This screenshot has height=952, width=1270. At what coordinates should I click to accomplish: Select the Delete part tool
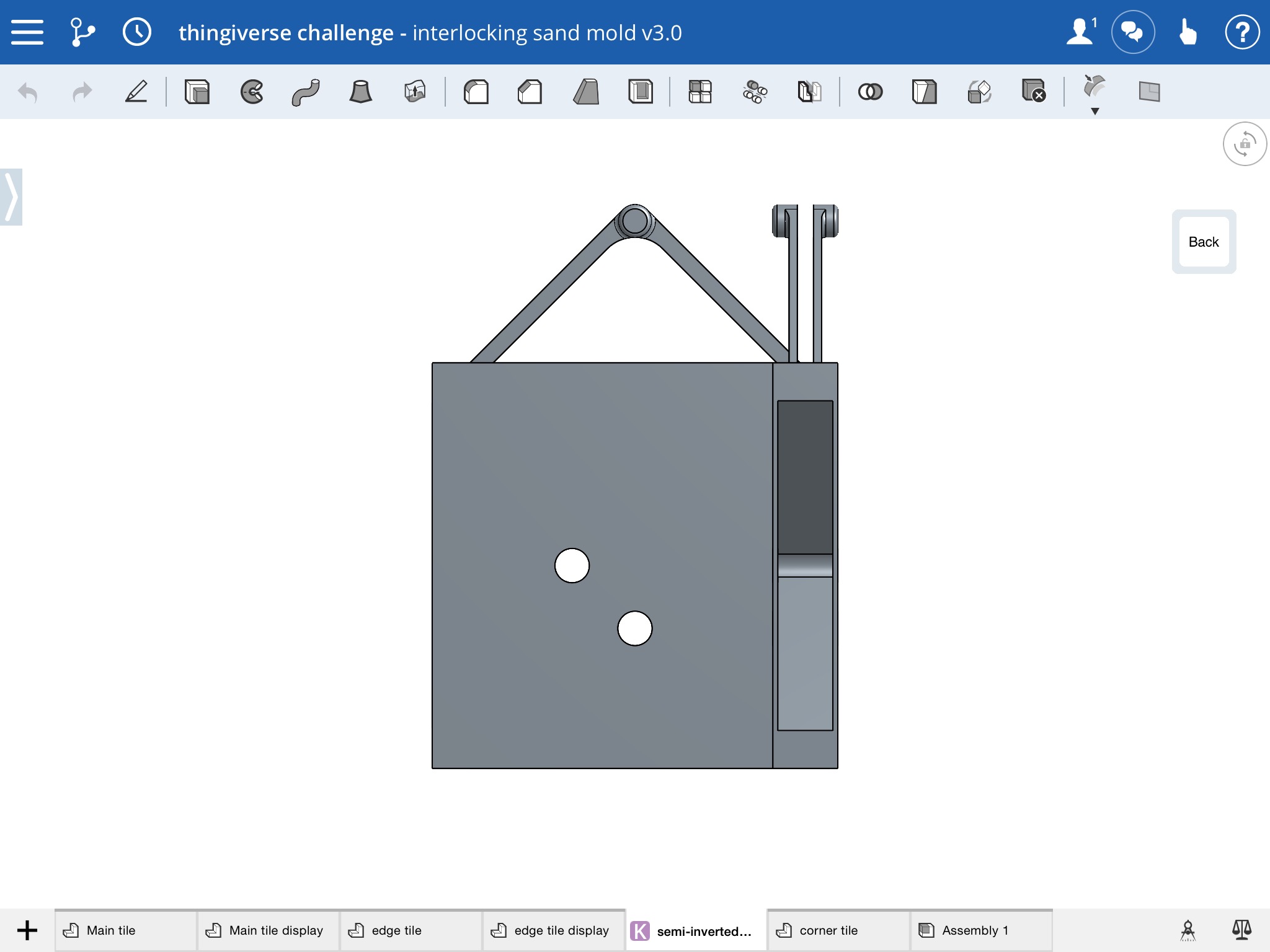(1034, 92)
